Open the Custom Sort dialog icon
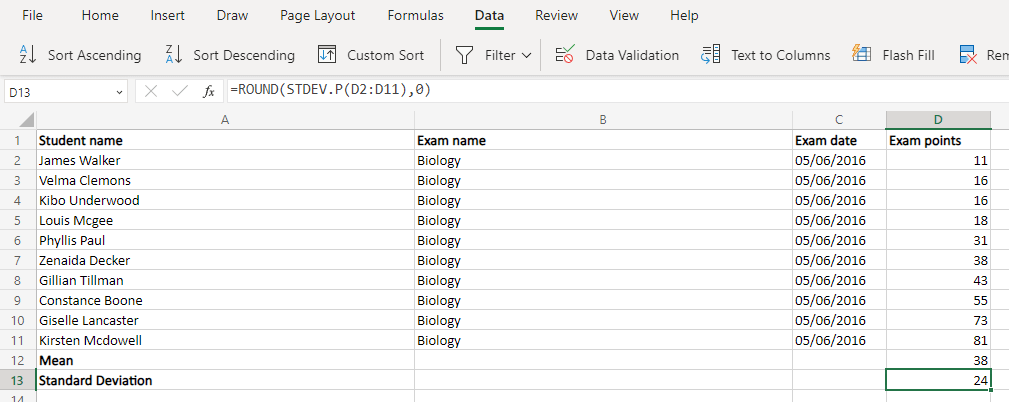The height and width of the screenshot is (402, 1009). [327, 55]
